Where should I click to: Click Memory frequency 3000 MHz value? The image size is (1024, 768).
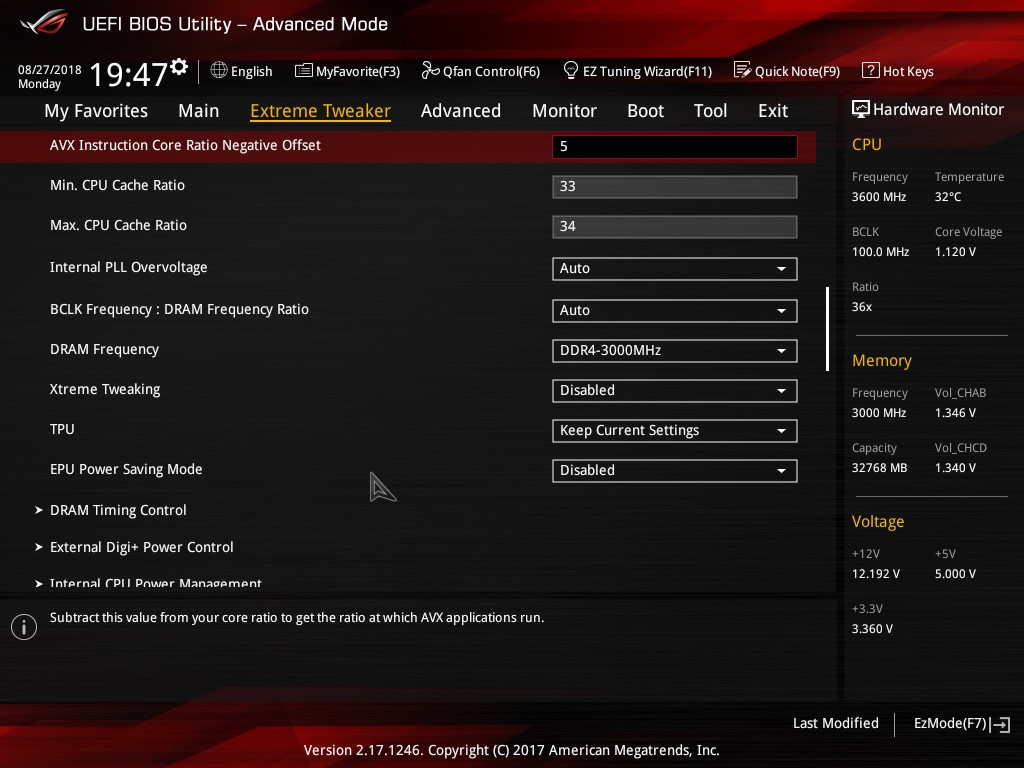(878, 413)
